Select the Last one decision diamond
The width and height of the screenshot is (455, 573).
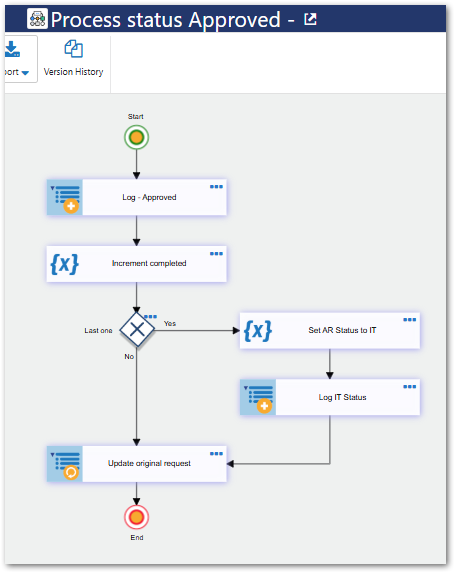(x=137, y=330)
